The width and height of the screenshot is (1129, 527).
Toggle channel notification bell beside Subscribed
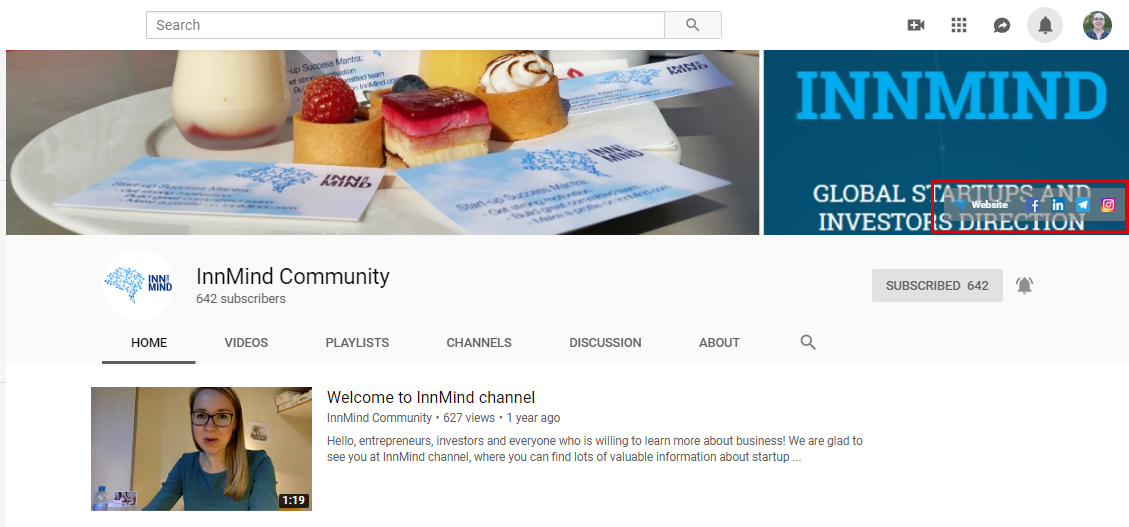click(x=1025, y=285)
